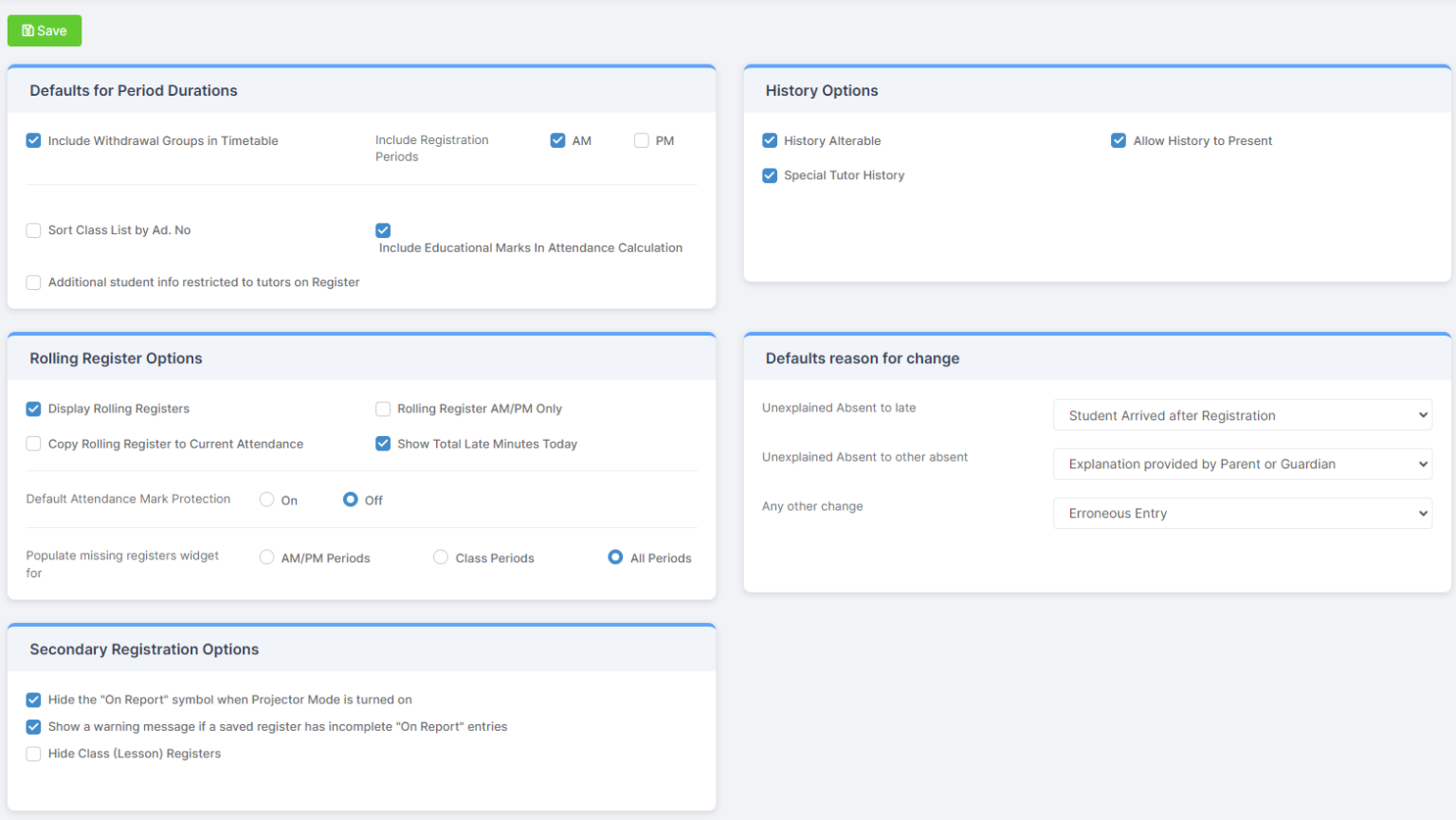Uncheck Allow History to Present

point(1119,140)
